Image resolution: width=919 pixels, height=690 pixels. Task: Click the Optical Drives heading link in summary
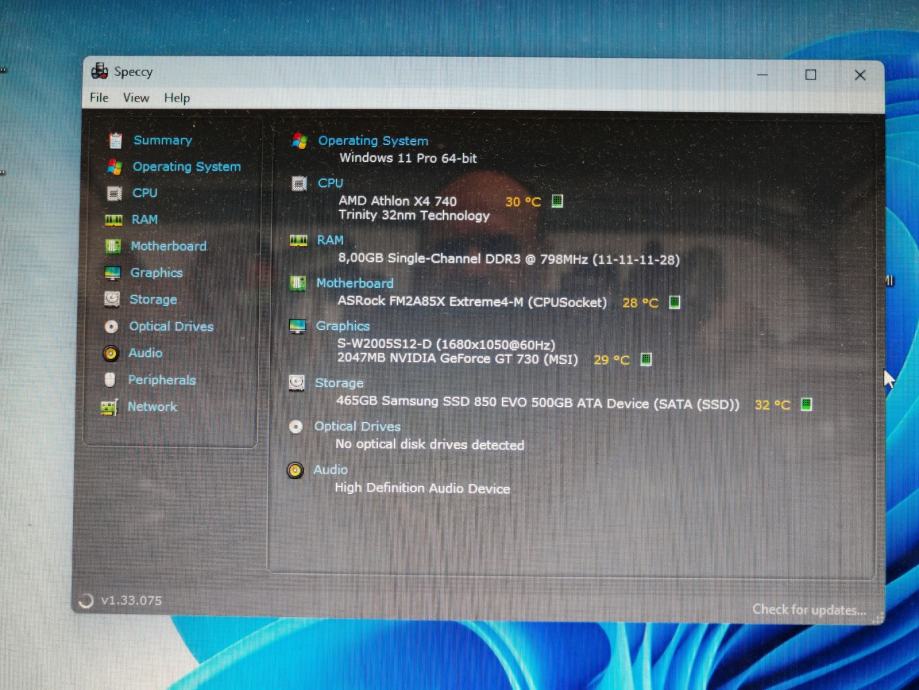[x=358, y=426]
